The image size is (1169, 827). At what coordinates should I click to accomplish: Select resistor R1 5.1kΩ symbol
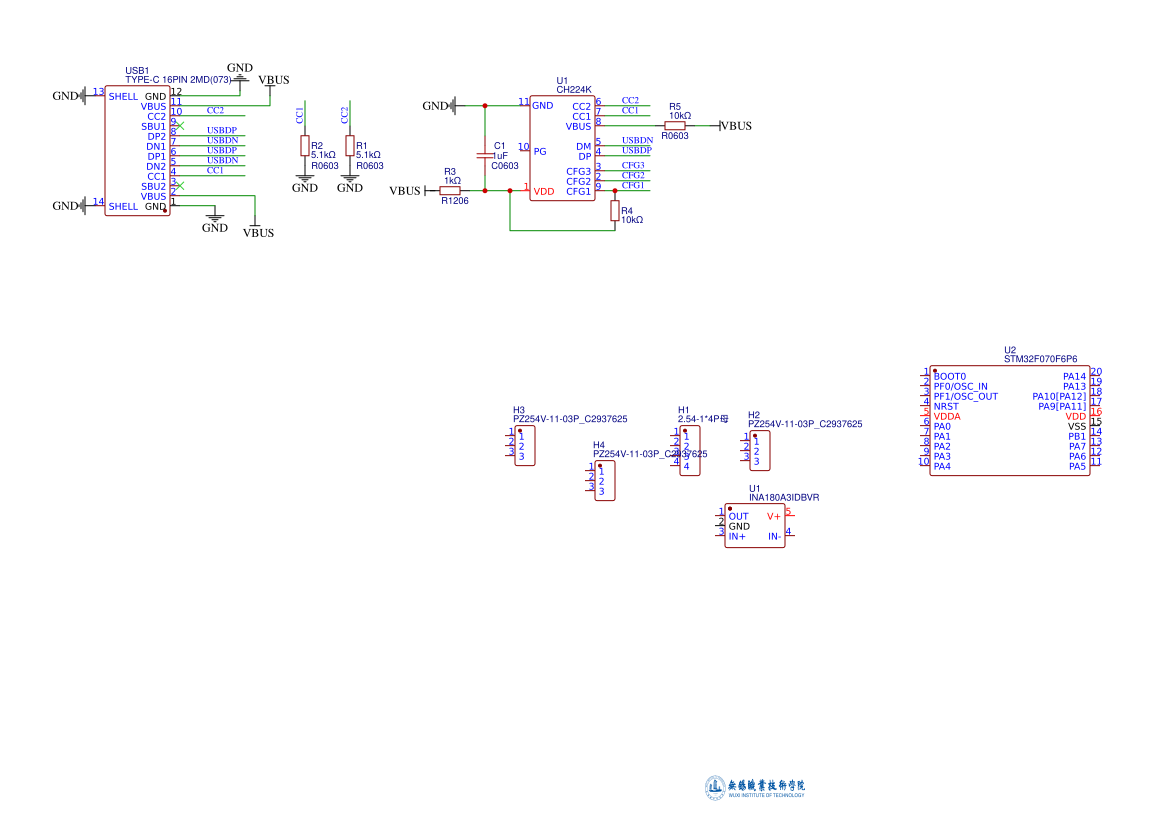(x=350, y=145)
